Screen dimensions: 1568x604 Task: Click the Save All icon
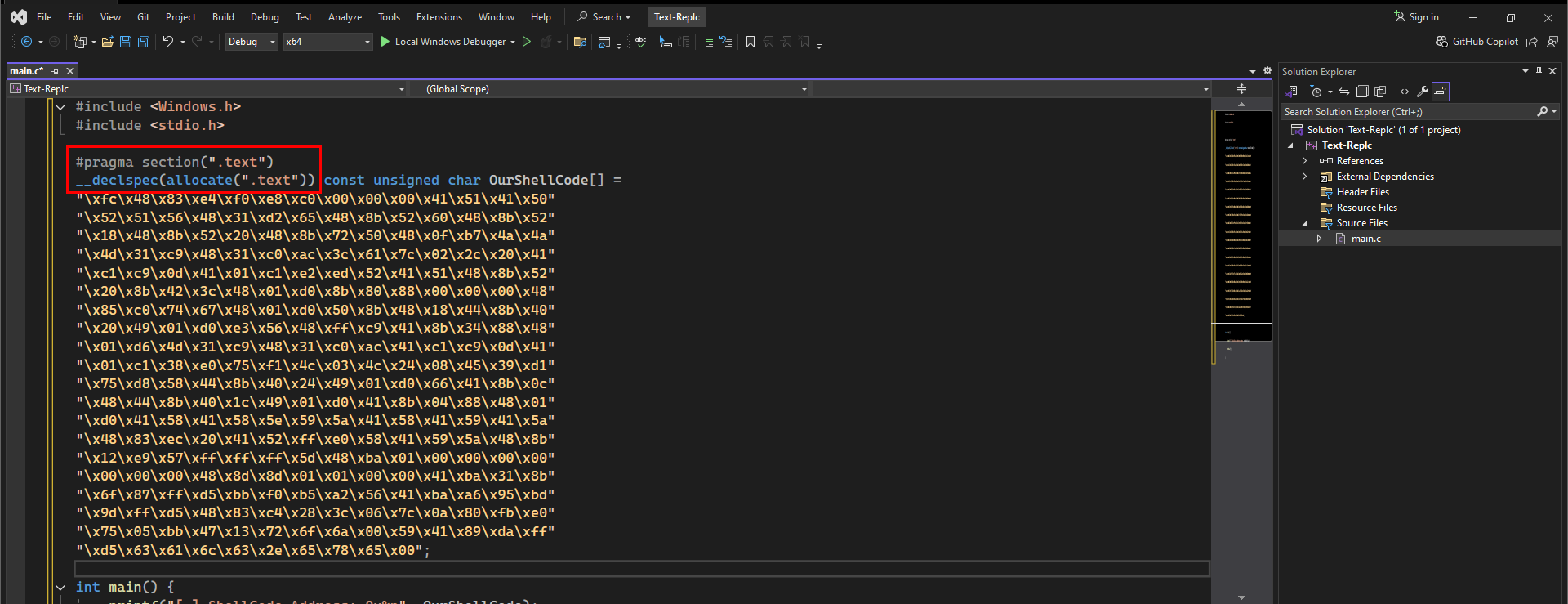click(144, 42)
